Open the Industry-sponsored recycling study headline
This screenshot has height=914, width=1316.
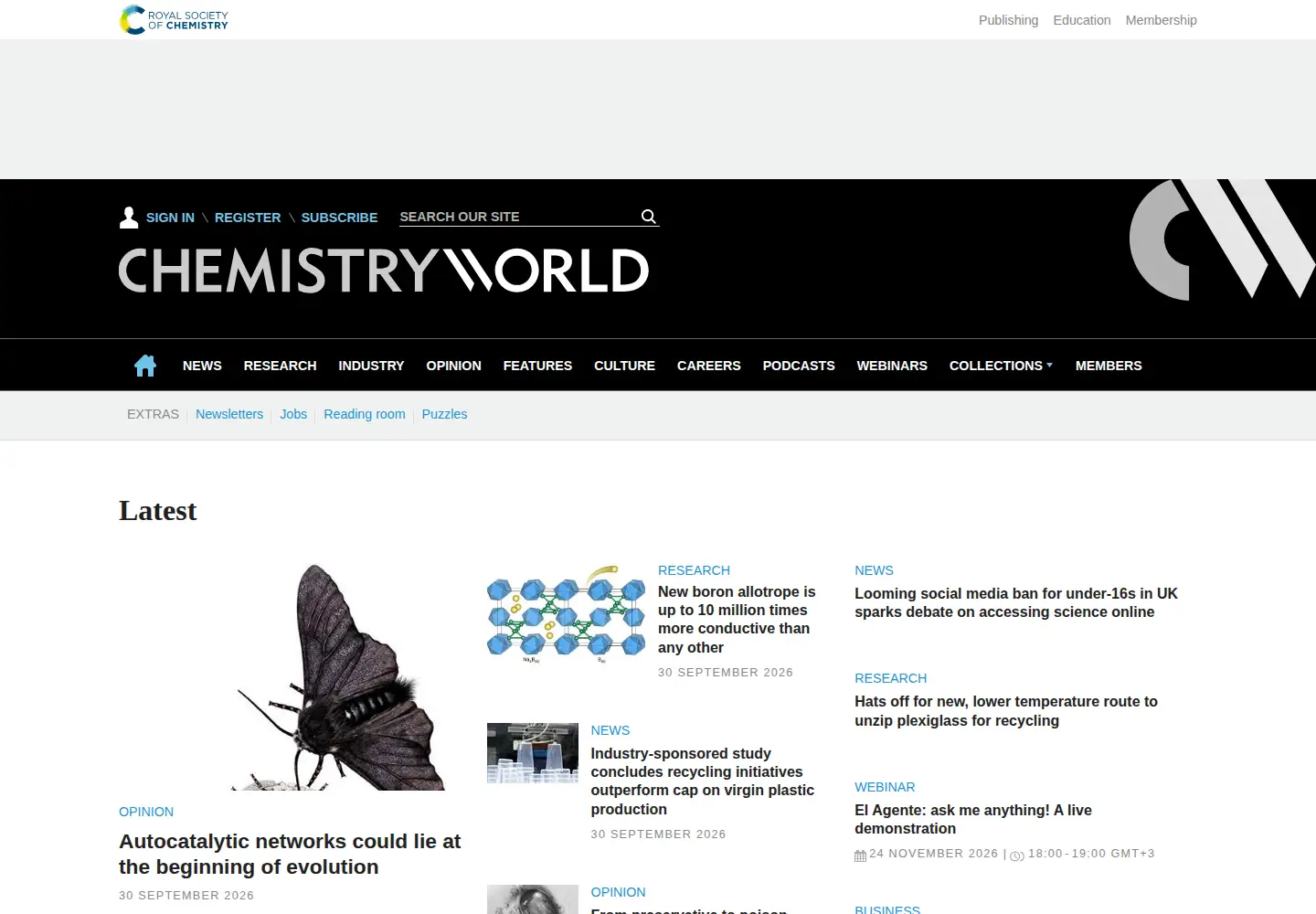[703, 781]
